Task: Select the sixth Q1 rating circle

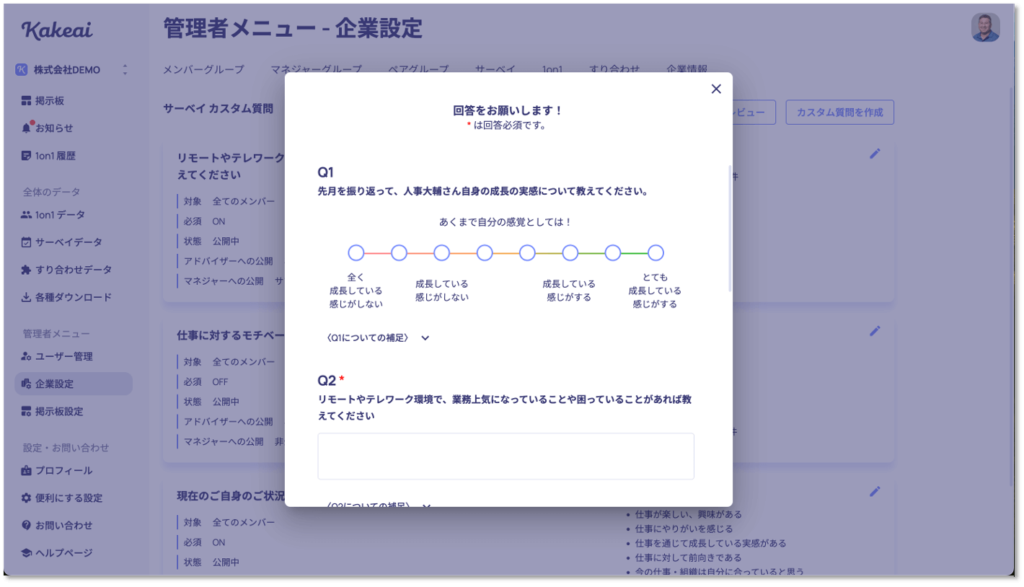Action: (570, 253)
